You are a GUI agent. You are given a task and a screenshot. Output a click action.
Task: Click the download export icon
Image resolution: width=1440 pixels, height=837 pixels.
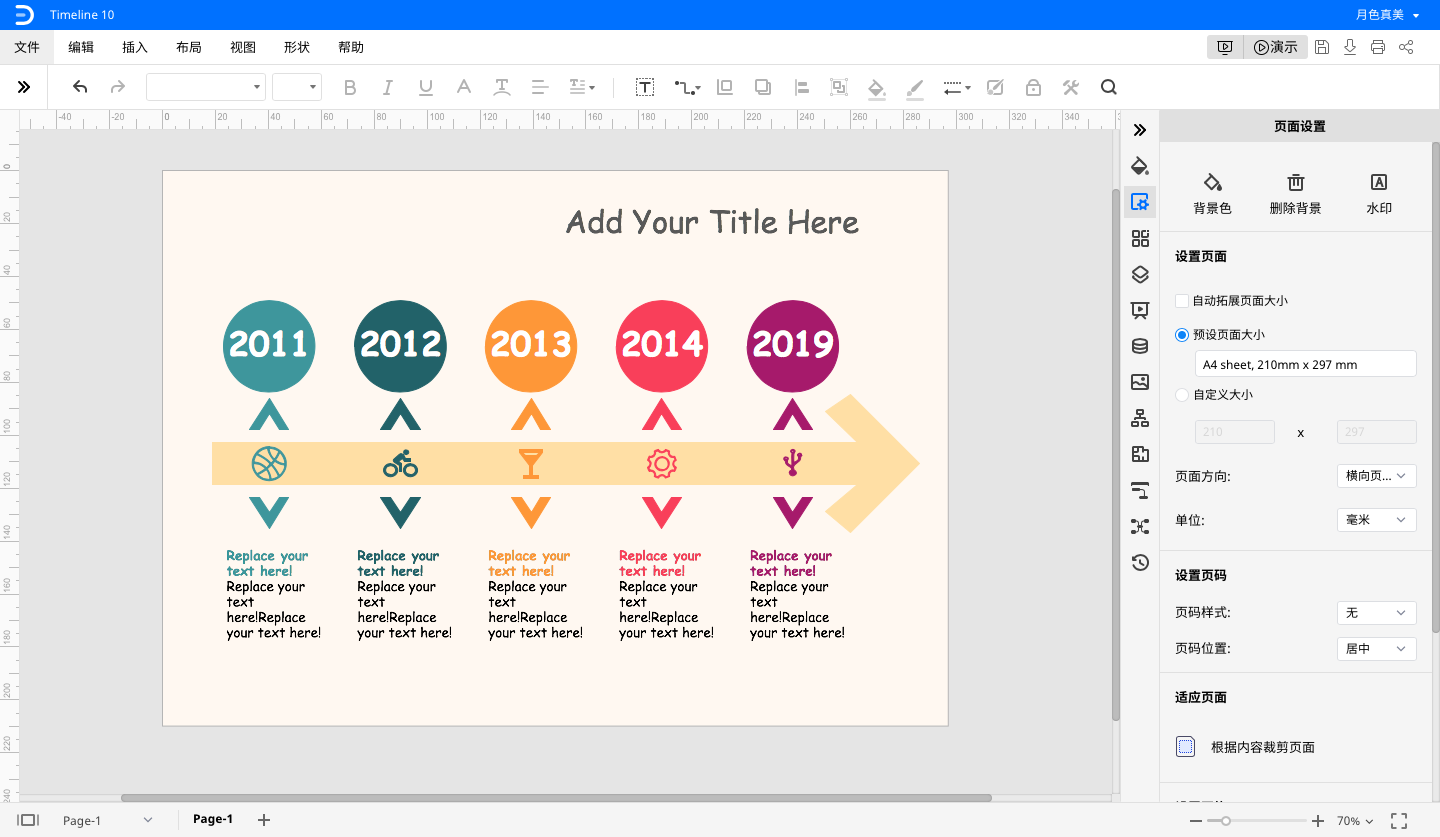click(1350, 47)
